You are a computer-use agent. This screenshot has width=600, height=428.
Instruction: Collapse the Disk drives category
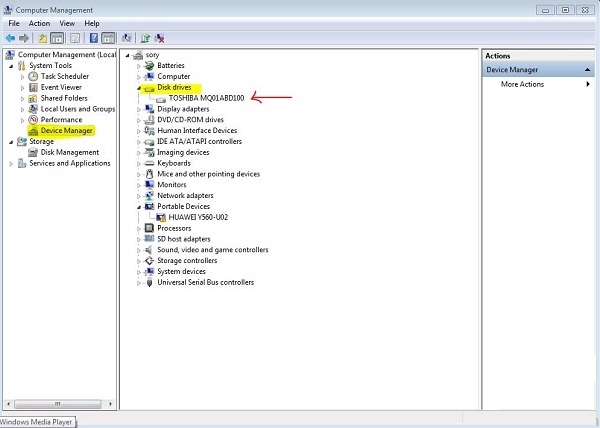pos(140,88)
